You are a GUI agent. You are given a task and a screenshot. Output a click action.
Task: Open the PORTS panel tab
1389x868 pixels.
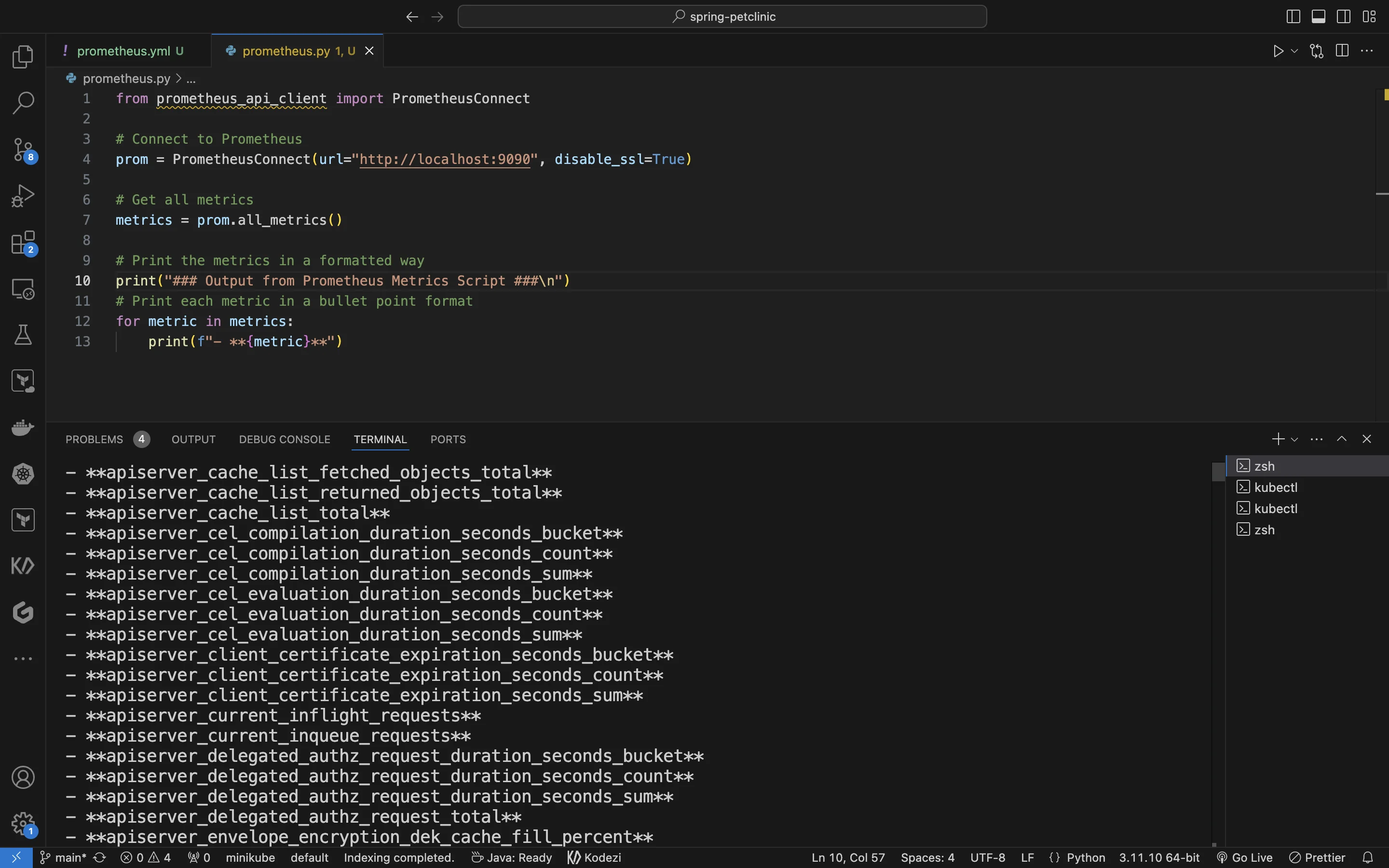[448, 439]
